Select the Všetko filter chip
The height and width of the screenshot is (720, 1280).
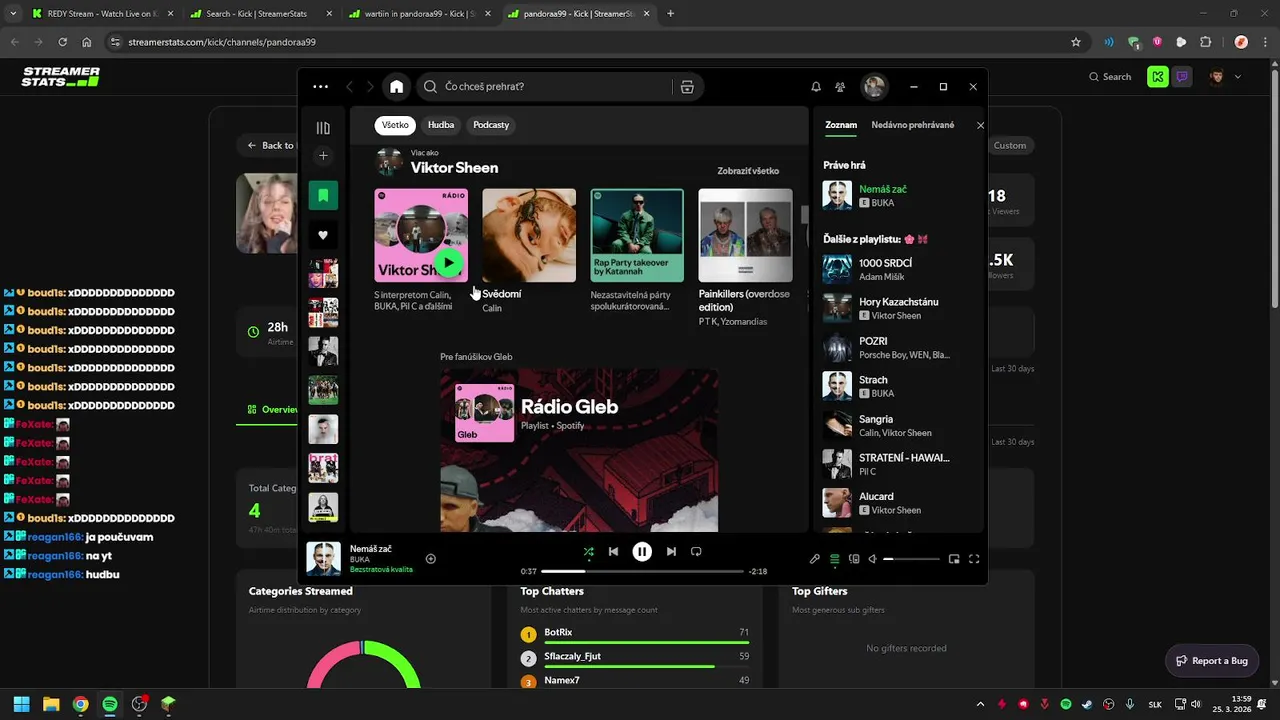(x=395, y=125)
